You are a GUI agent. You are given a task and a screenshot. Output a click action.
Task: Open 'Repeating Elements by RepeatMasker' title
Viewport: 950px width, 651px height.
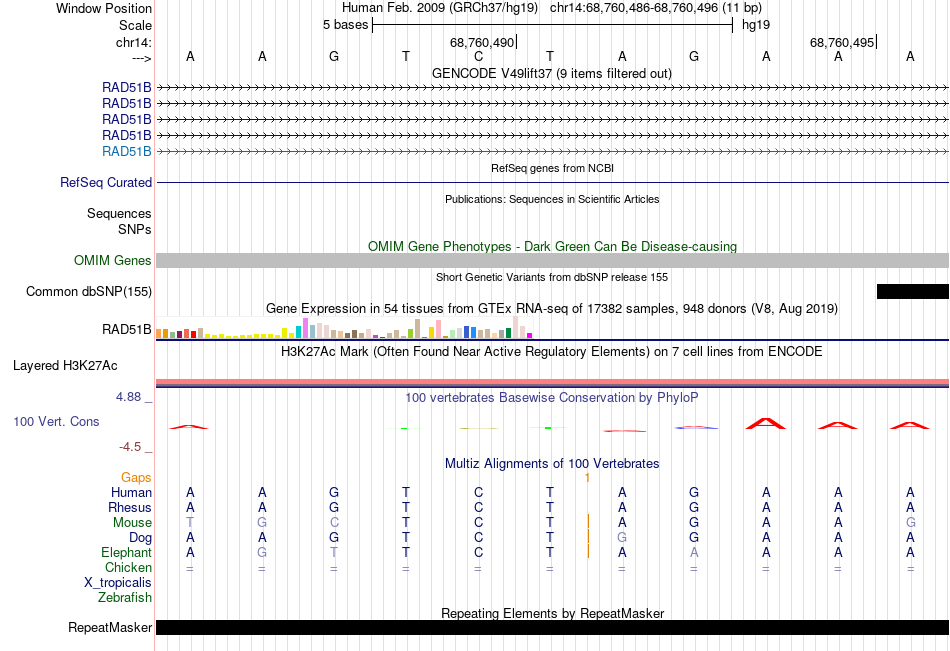(x=552, y=613)
